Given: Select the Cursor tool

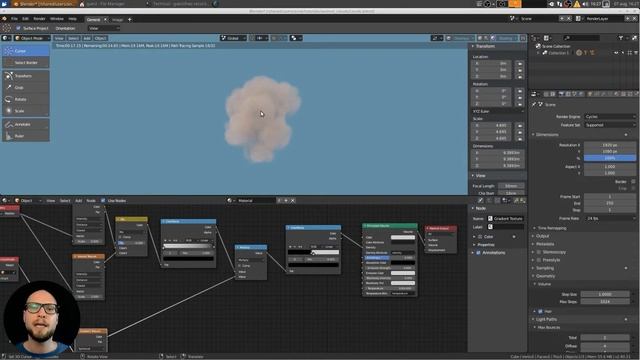Looking at the screenshot, I should point(26,51).
